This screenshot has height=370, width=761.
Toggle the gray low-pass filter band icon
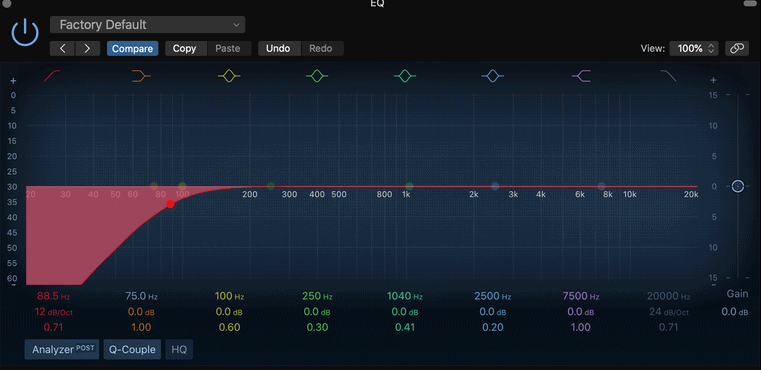[669, 76]
